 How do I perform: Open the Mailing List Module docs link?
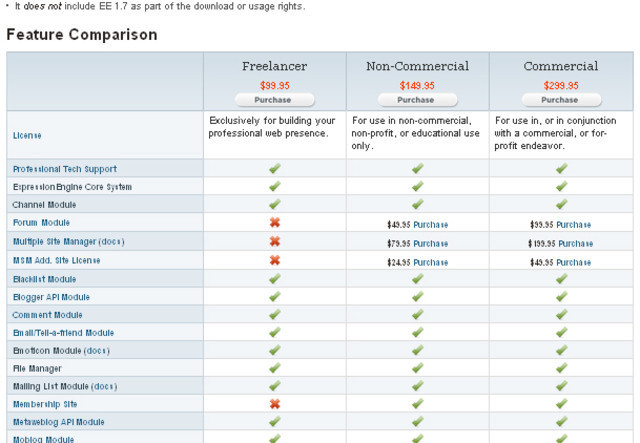[x=104, y=386]
